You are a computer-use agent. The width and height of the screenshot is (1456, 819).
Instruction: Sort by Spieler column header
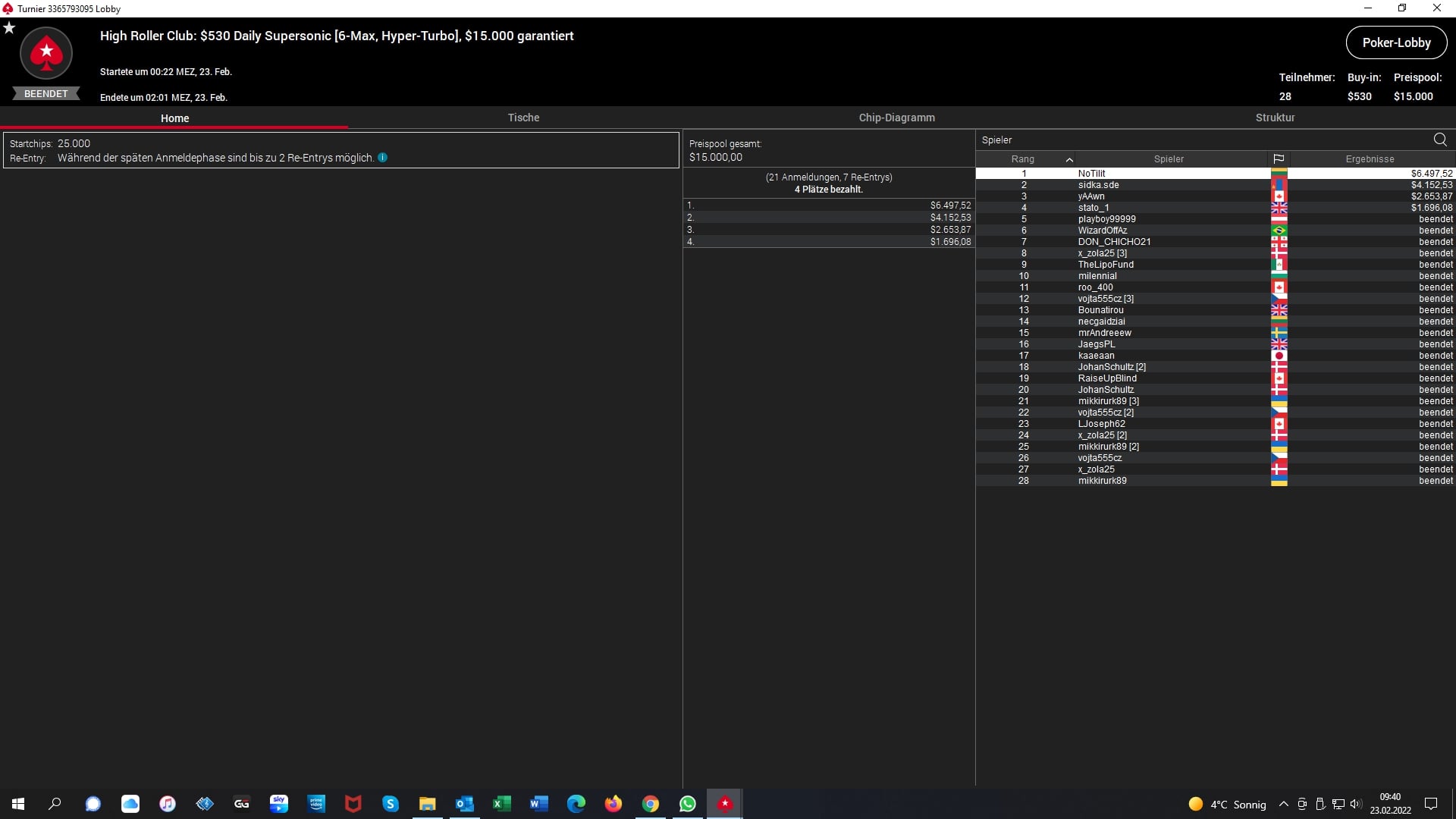1169,159
